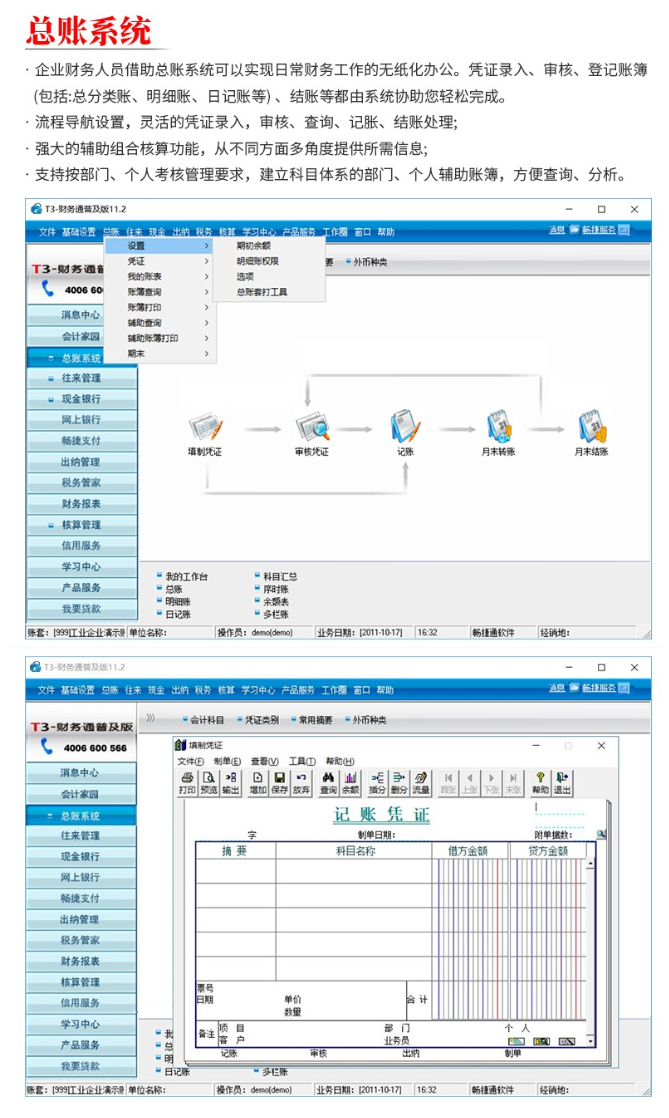Screen dimensions: 669x1118
Task: Open 审核凭证 flowchart icon
Action: point(312,426)
